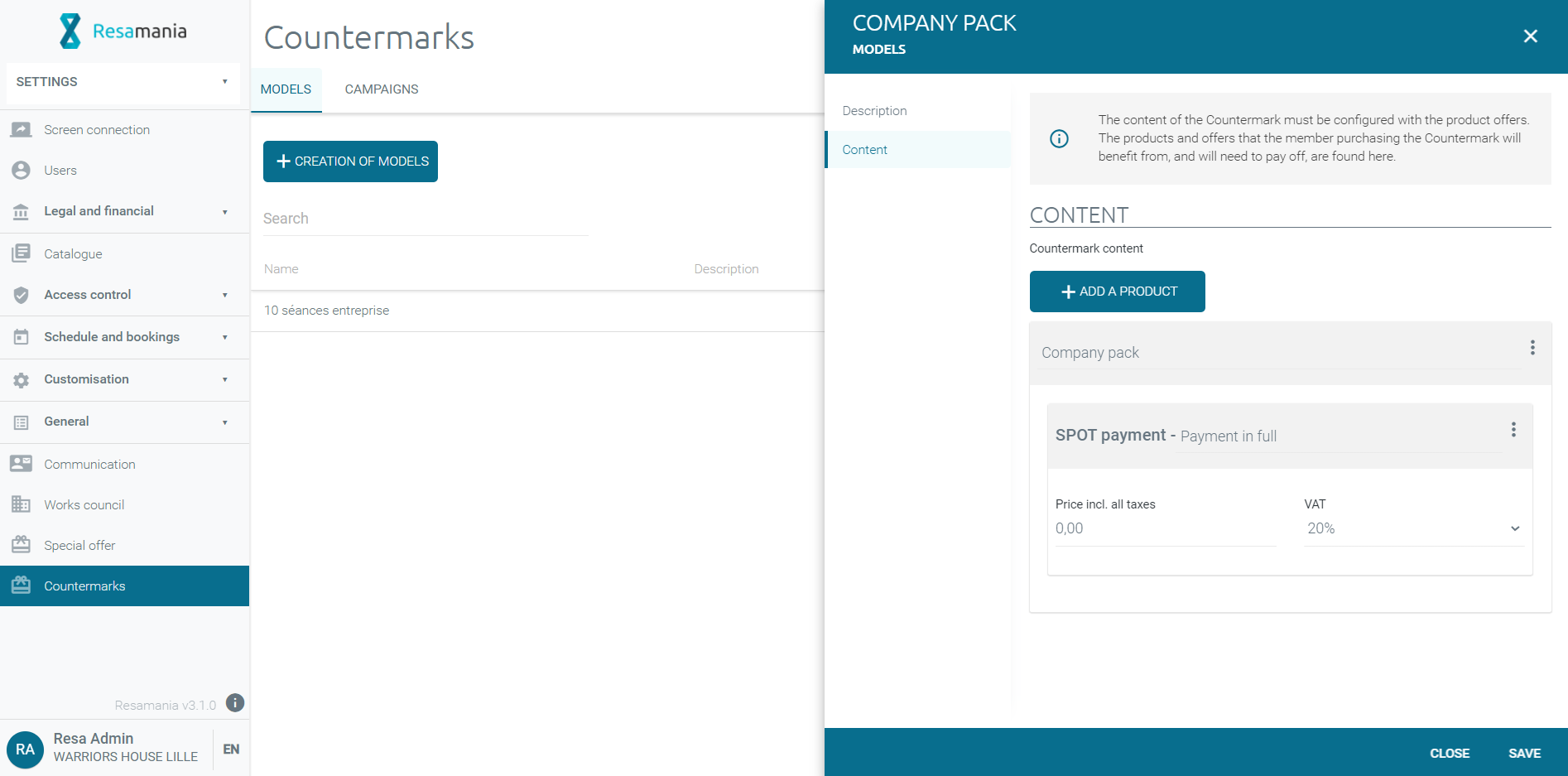Click the Special offer gift icon
Image resolution: width=1568 pixels, height=776 pixels.
pos(22,545)
